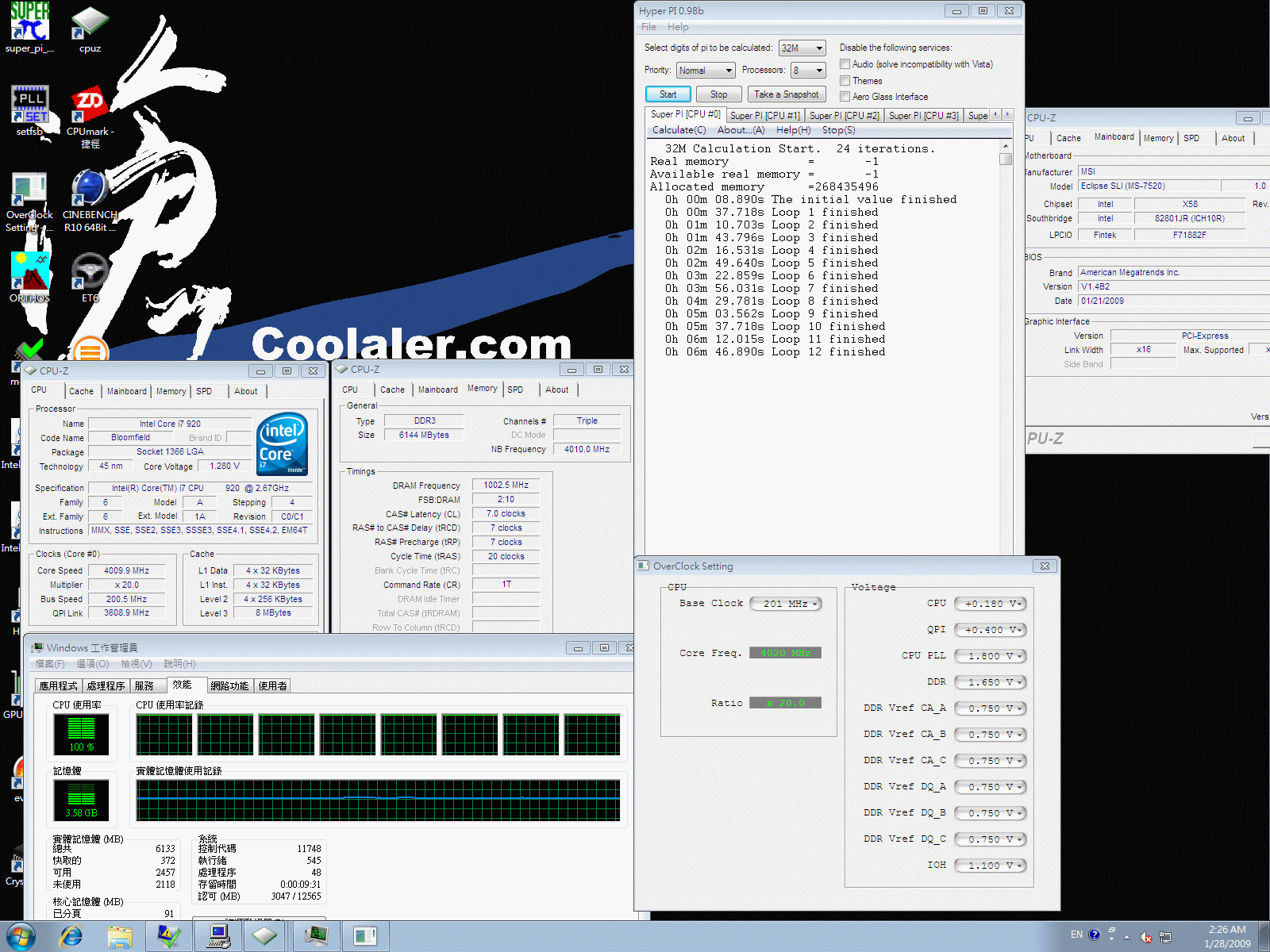This screenshot has width=1270, height=952.
Task: Open the Cache tab in left CPU-Z window
Action: pos(81,391)
